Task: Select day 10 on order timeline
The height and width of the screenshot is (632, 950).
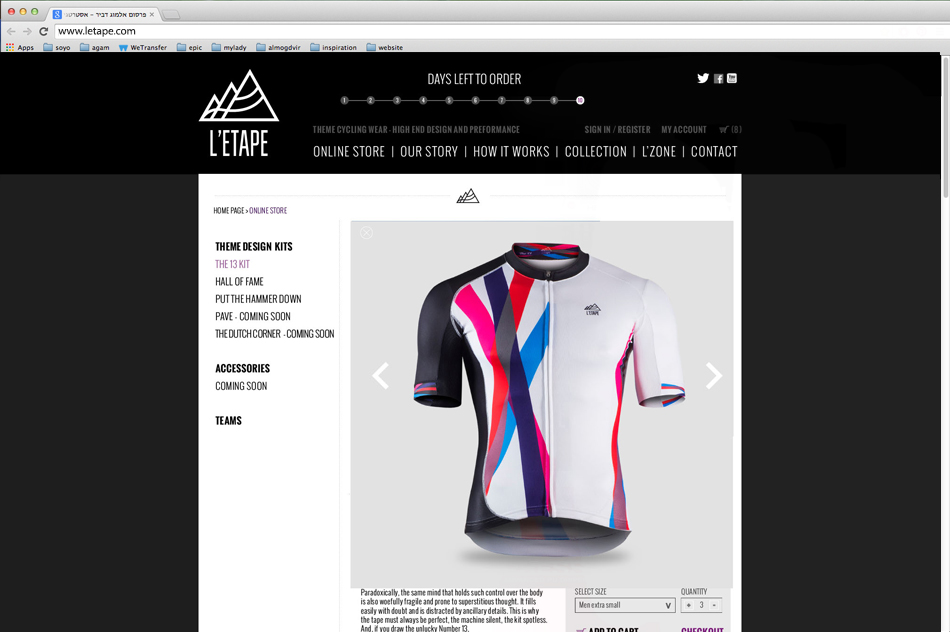Action: [x=580, y=101]
